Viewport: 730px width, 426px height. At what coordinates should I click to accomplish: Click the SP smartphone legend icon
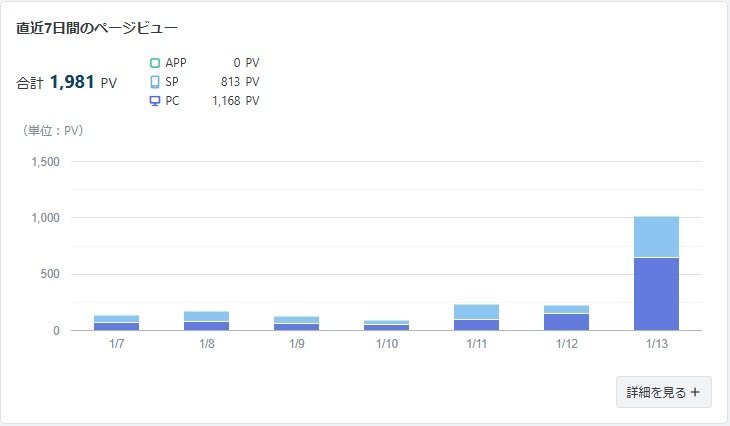155,82
